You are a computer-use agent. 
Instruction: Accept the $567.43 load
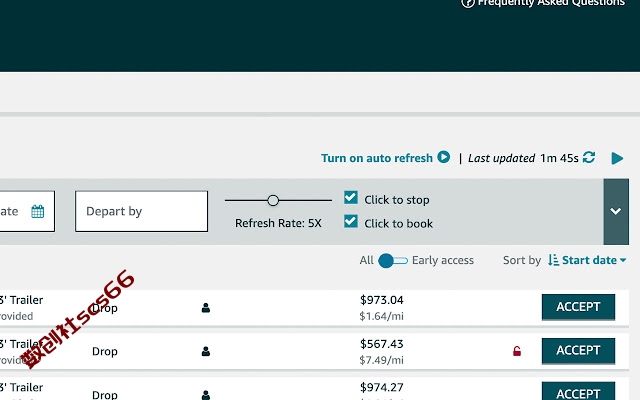[x=578, y=351]
